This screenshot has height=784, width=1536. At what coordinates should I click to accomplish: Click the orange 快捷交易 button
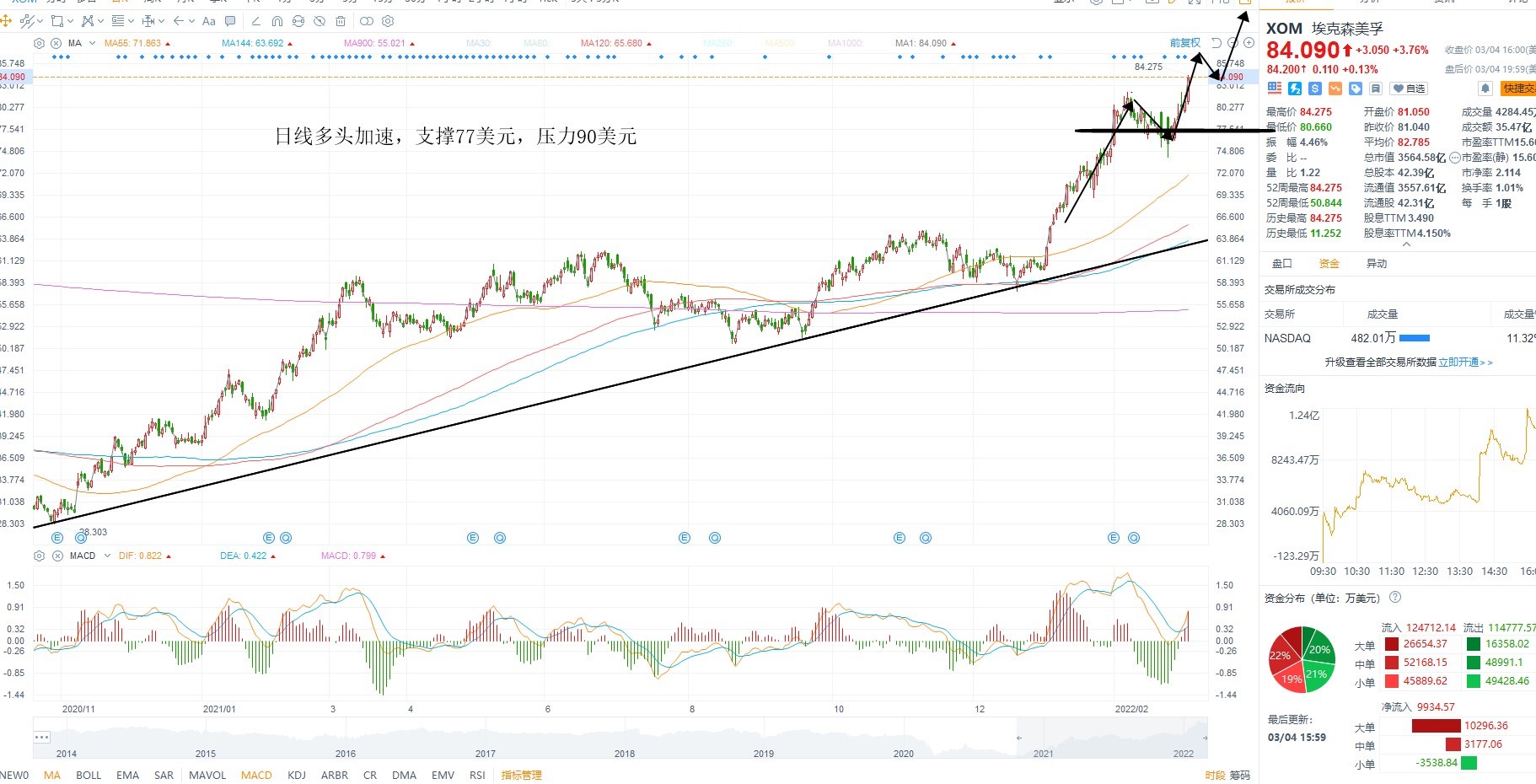pyautogui.click(x=1517, y=89)
